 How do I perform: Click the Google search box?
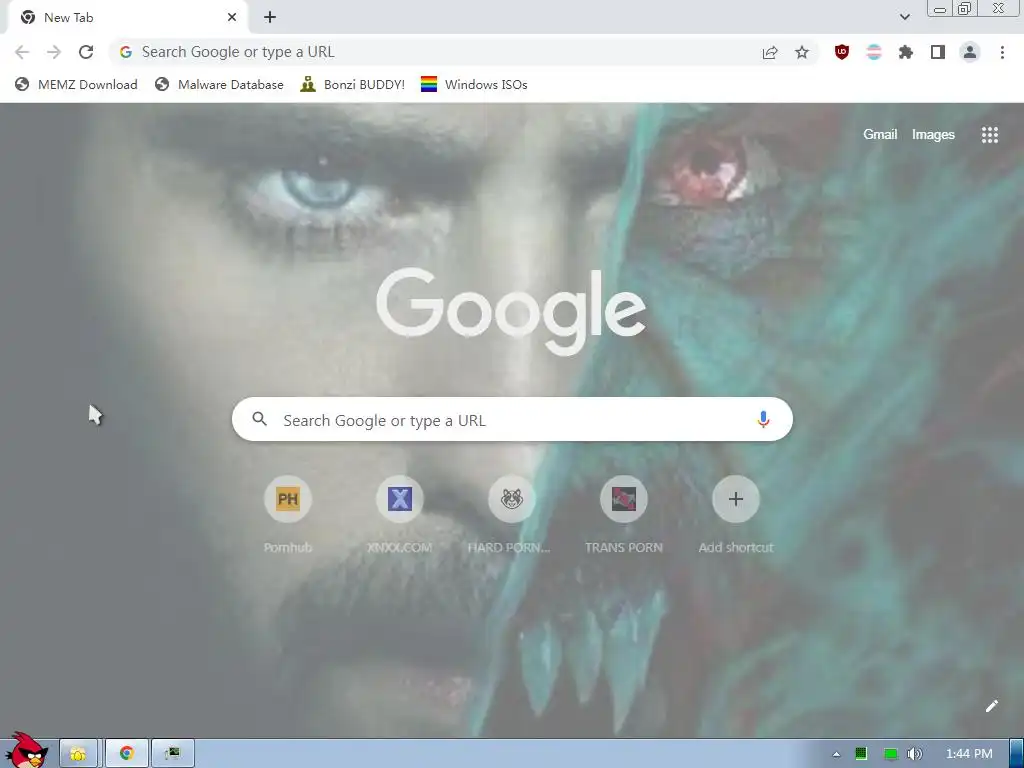pyautogui.click(x=512, y=419)
